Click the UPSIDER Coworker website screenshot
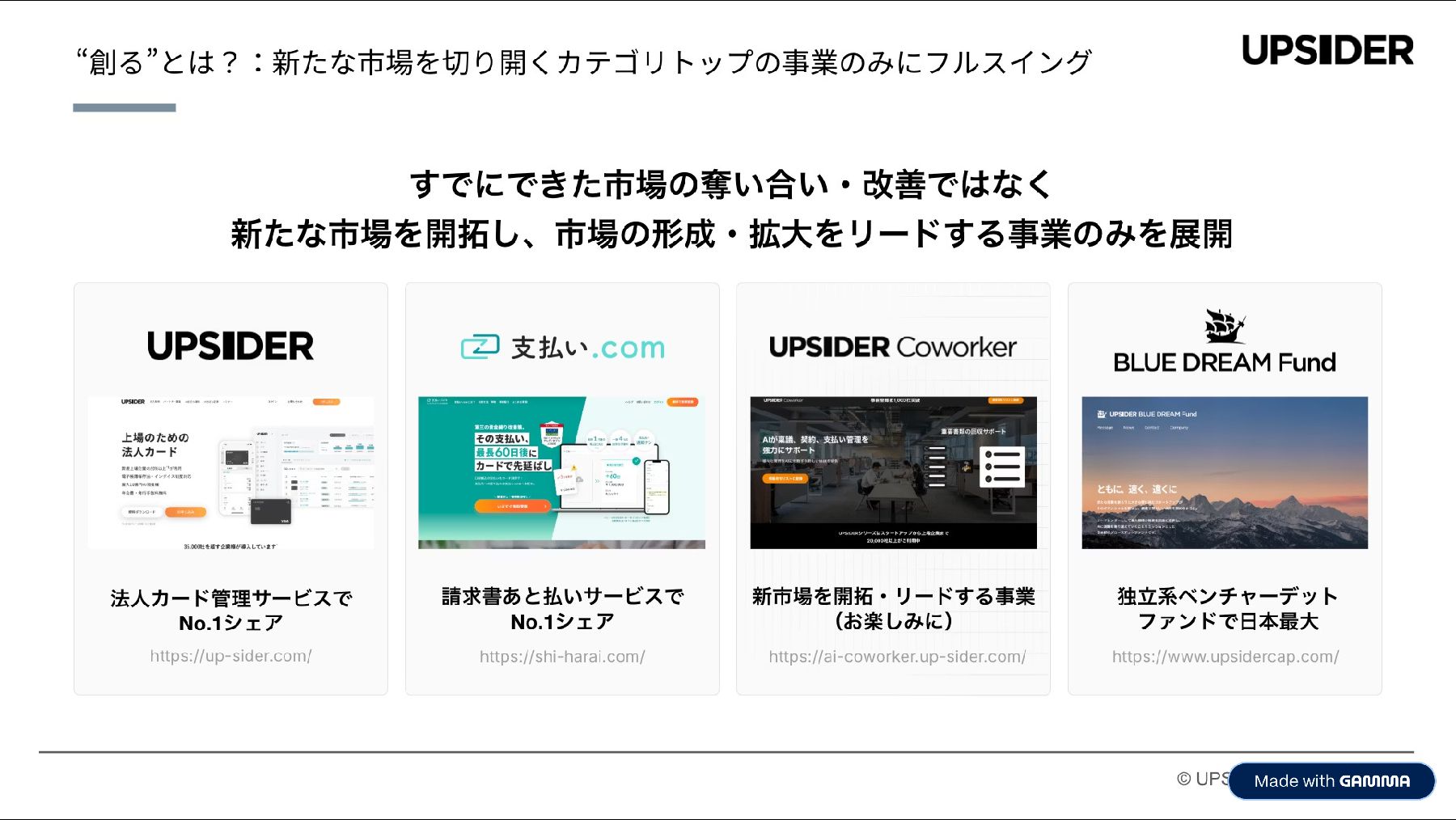This screenshot has width=1456, height=820. coord(893,472)
